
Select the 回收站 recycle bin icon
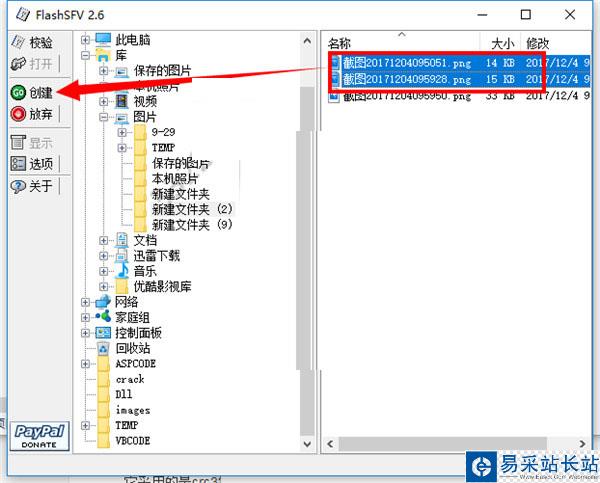[x=103, y=348]
